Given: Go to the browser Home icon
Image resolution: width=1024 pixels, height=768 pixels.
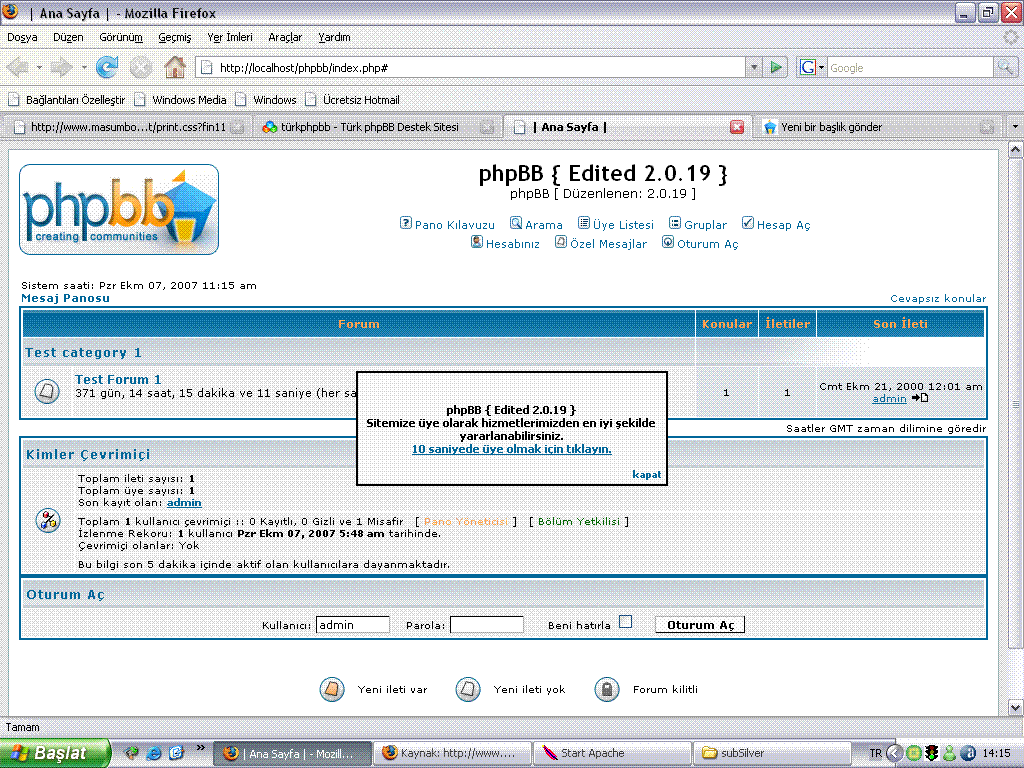Looking at the screenshot, I should (174, 67).
